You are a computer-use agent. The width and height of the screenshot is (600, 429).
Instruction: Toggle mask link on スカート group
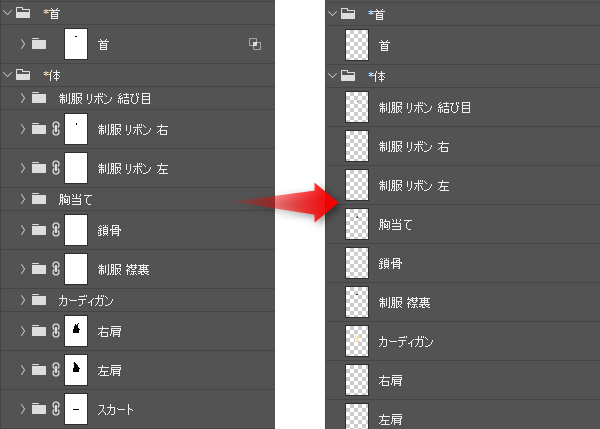(56, 409)
